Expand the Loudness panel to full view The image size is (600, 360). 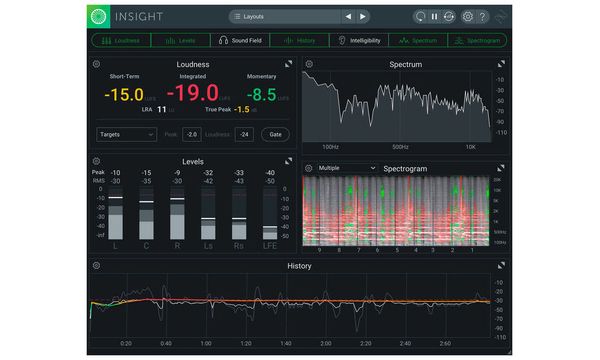tap(288, 64)
